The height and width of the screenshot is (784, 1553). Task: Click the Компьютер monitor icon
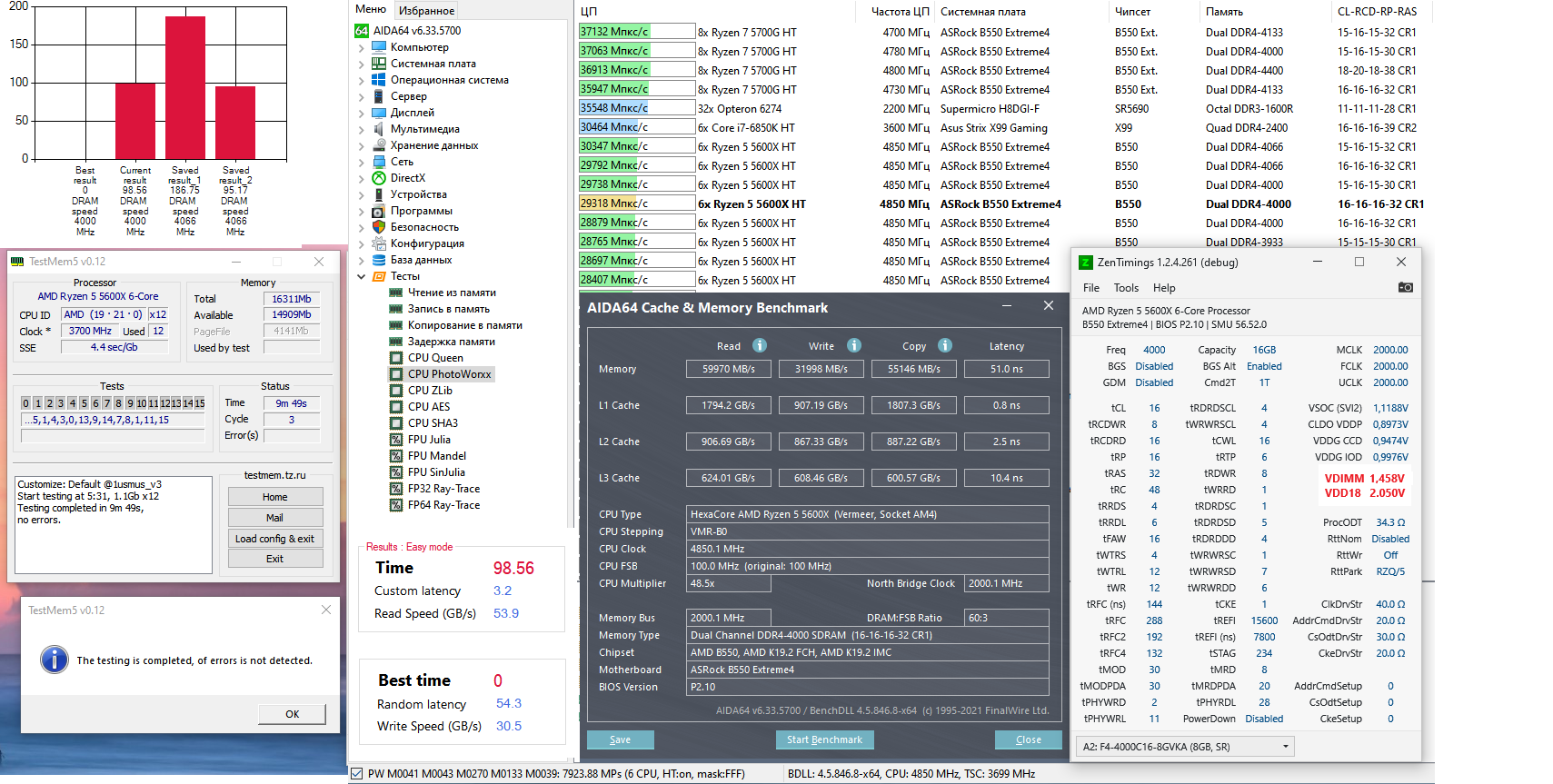pos(379,47)
